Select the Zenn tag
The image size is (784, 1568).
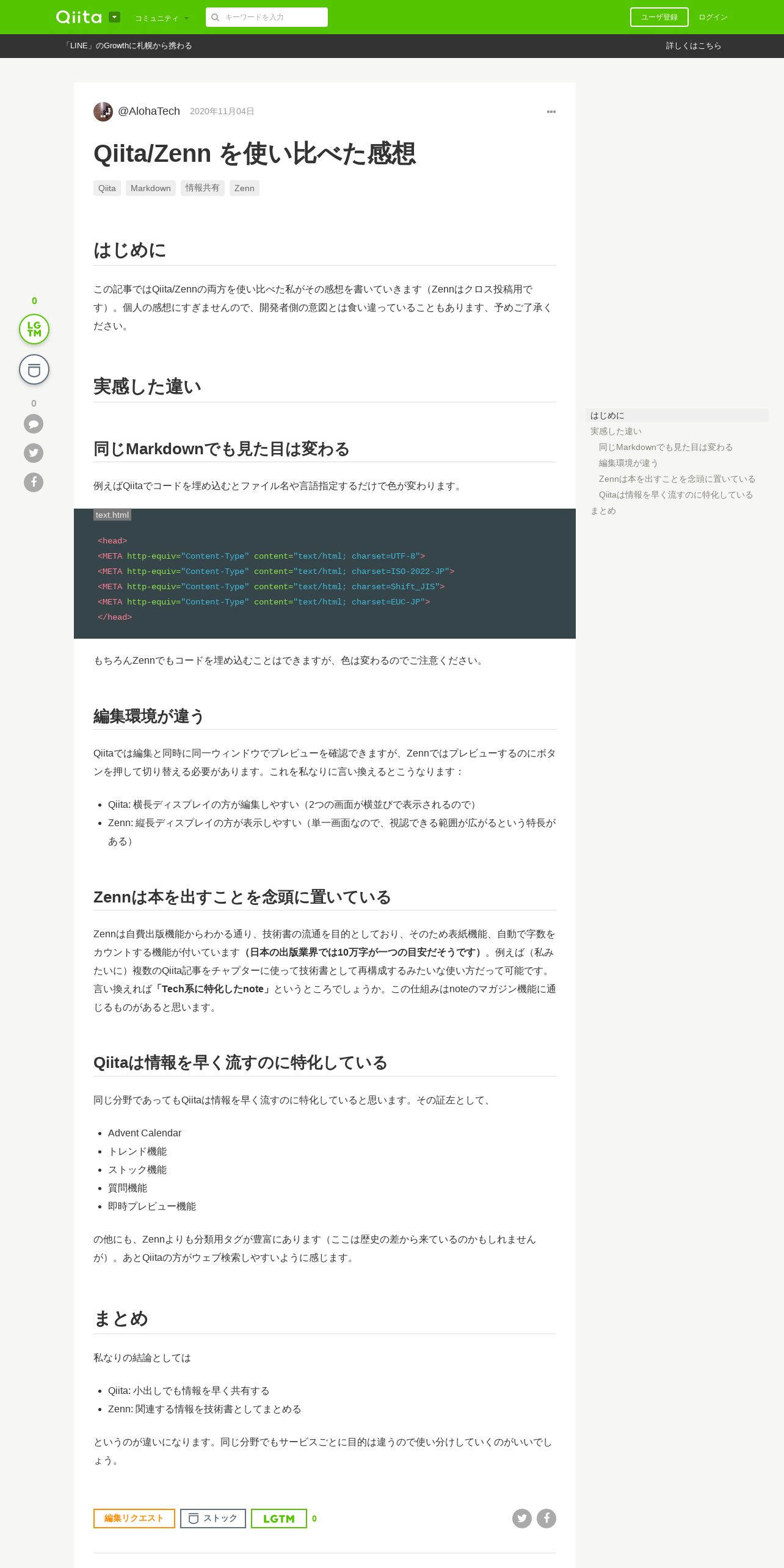click(244, 188)
